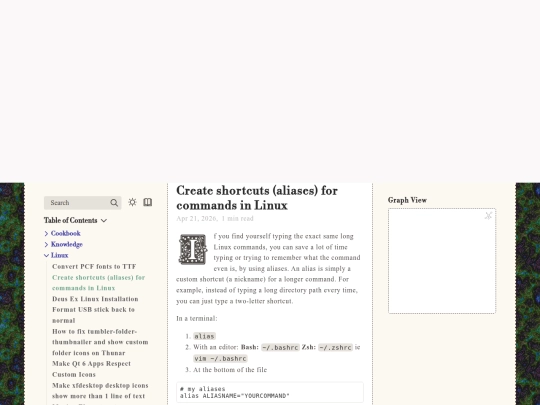Open Make Qt 6 Apps Respect Custom Icons

tap(91, 369)
